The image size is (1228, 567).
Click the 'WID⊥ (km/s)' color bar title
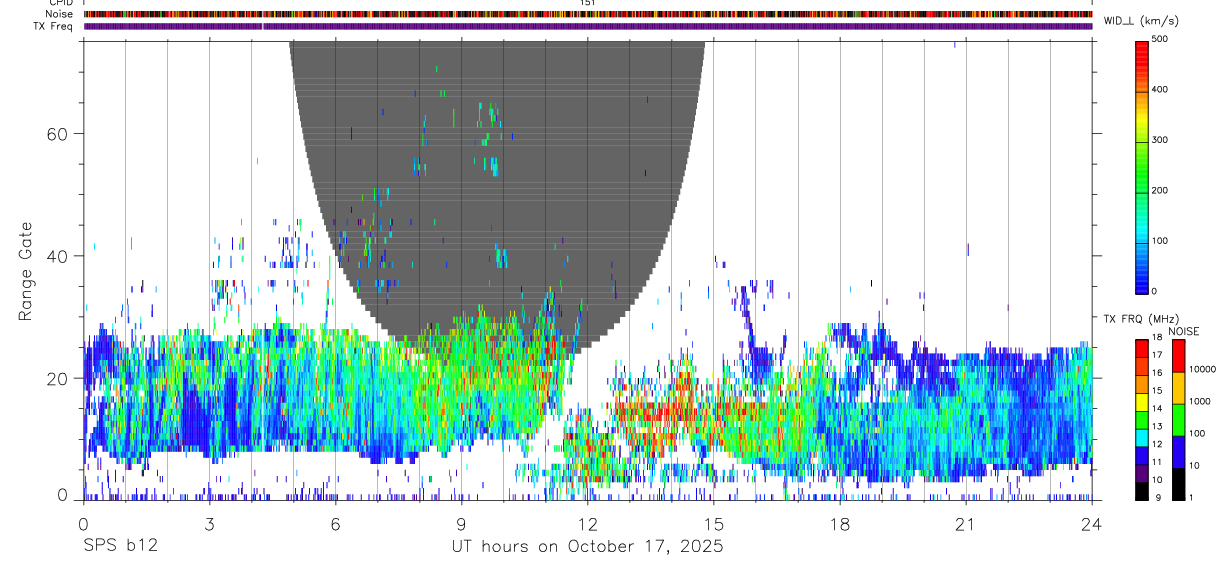point(1142,20)
